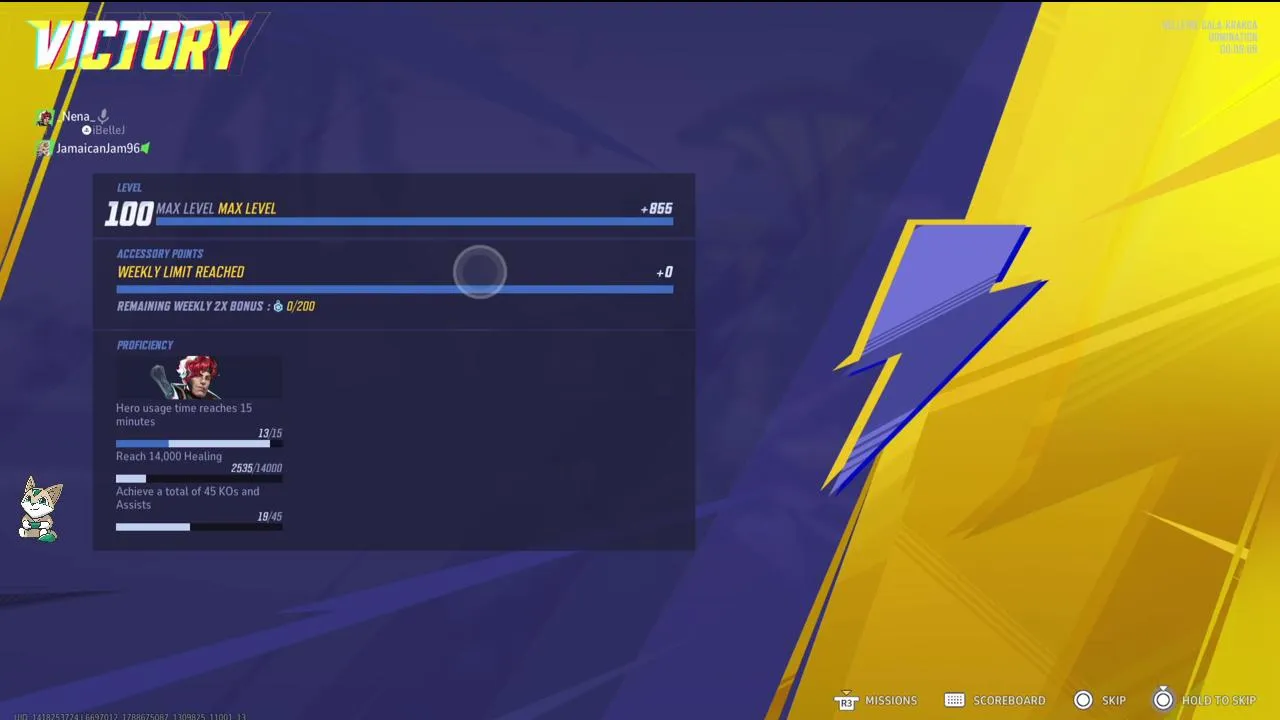Open the SCOREBOARD label
Viewport: 1280px width, 720px height.
[1009, 700]
